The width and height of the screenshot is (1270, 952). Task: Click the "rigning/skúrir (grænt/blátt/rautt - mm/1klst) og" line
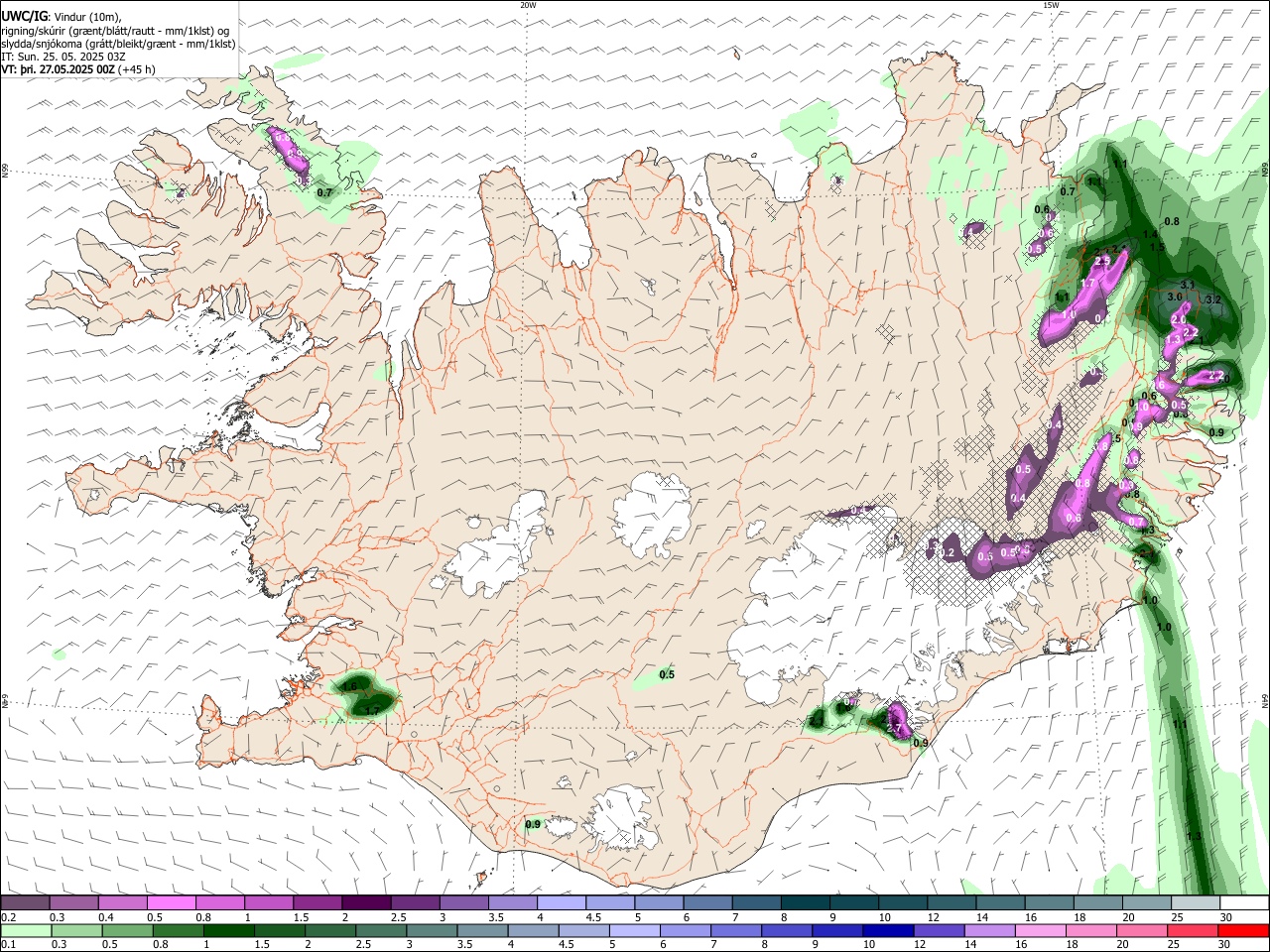point(115,31)
